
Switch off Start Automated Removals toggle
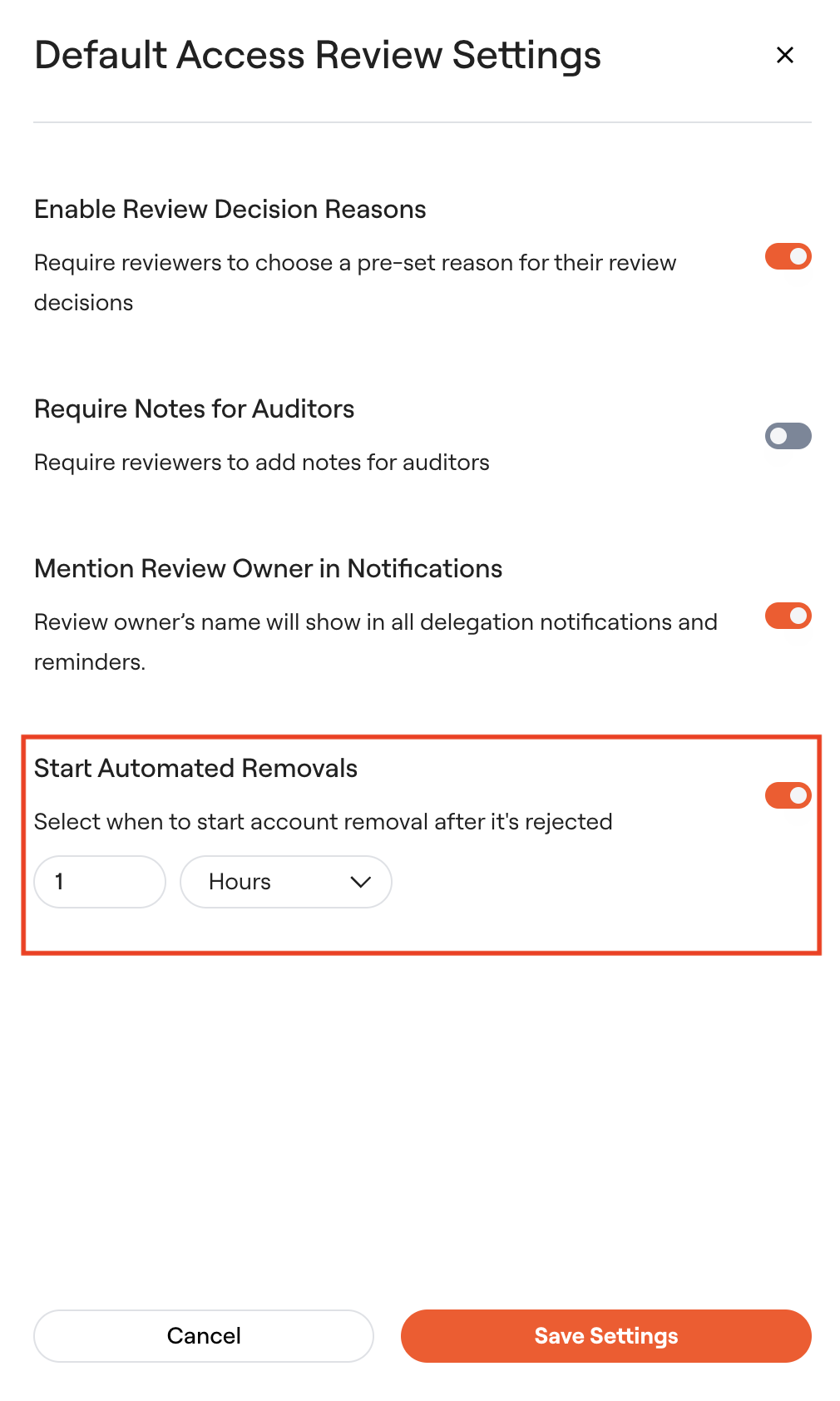pos(788,795)
